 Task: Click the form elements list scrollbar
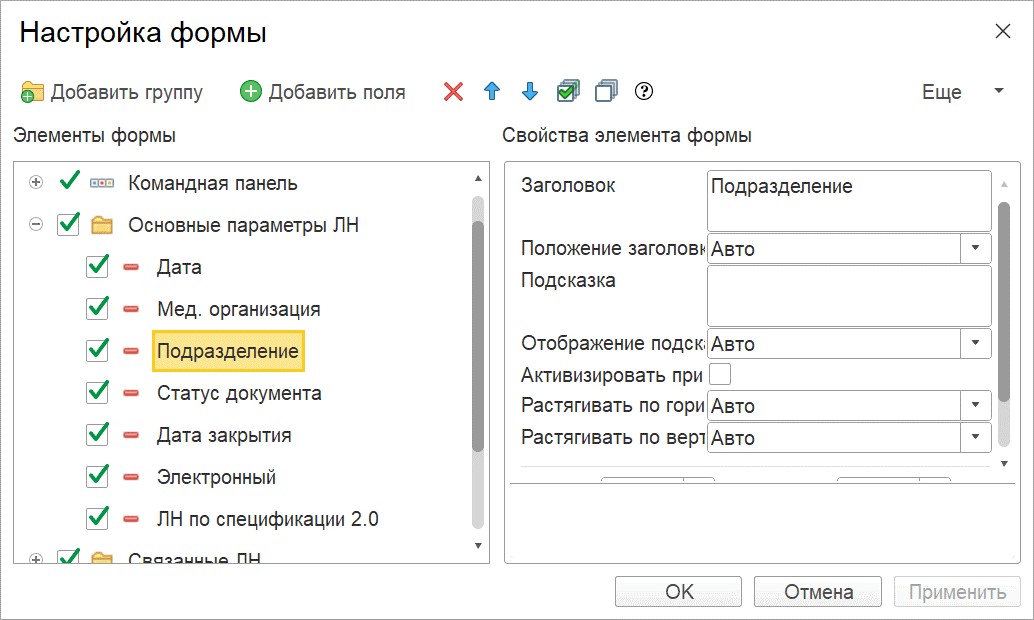478,340
